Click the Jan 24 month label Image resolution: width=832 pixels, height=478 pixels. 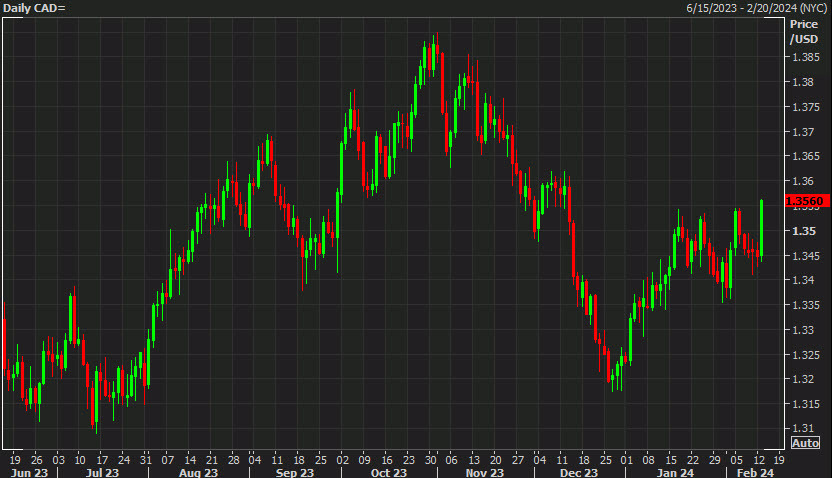coord(675,472)
